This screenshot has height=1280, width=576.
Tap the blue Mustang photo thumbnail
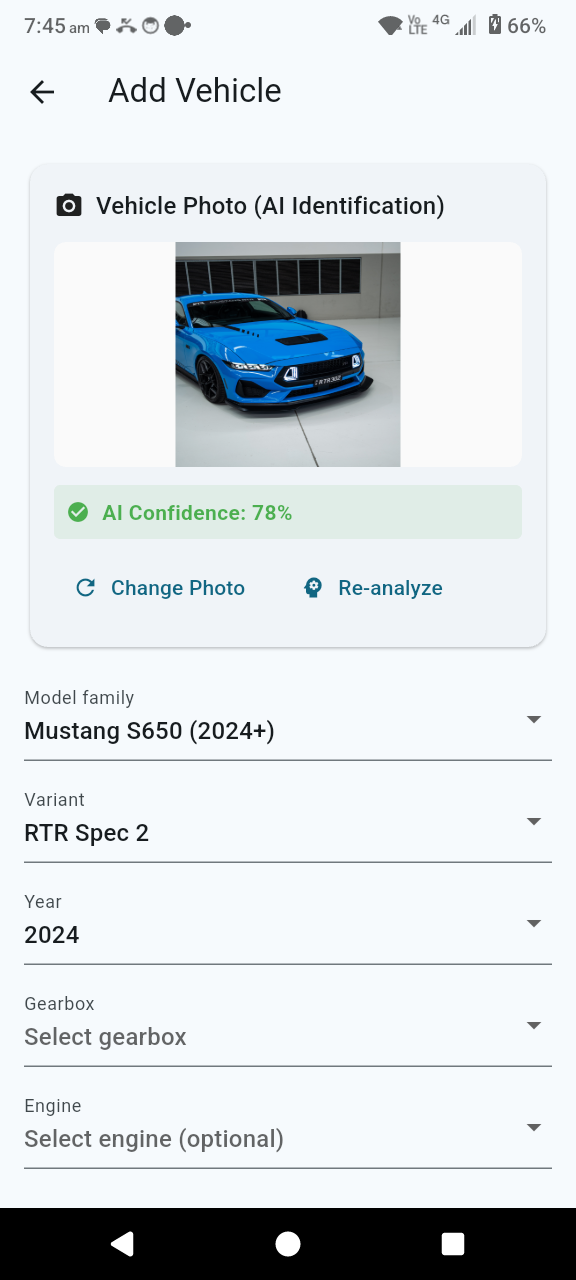[x=288, y=355]
